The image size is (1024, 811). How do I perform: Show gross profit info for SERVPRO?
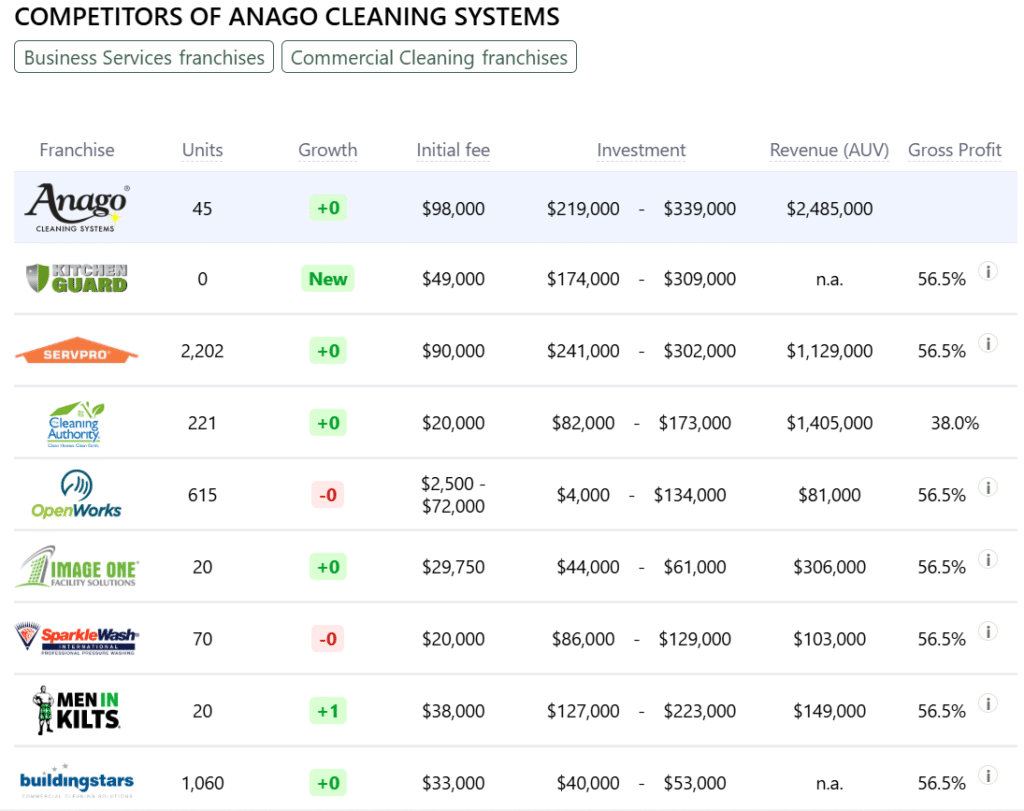click(988, 343)
